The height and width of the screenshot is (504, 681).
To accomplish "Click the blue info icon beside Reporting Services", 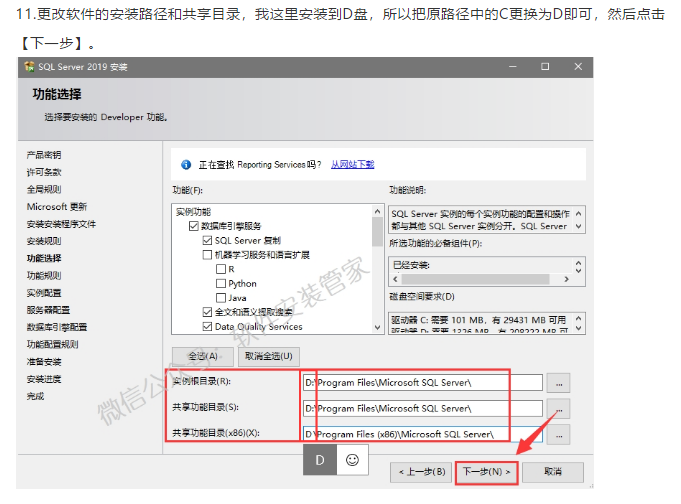I will click(186, 165).
